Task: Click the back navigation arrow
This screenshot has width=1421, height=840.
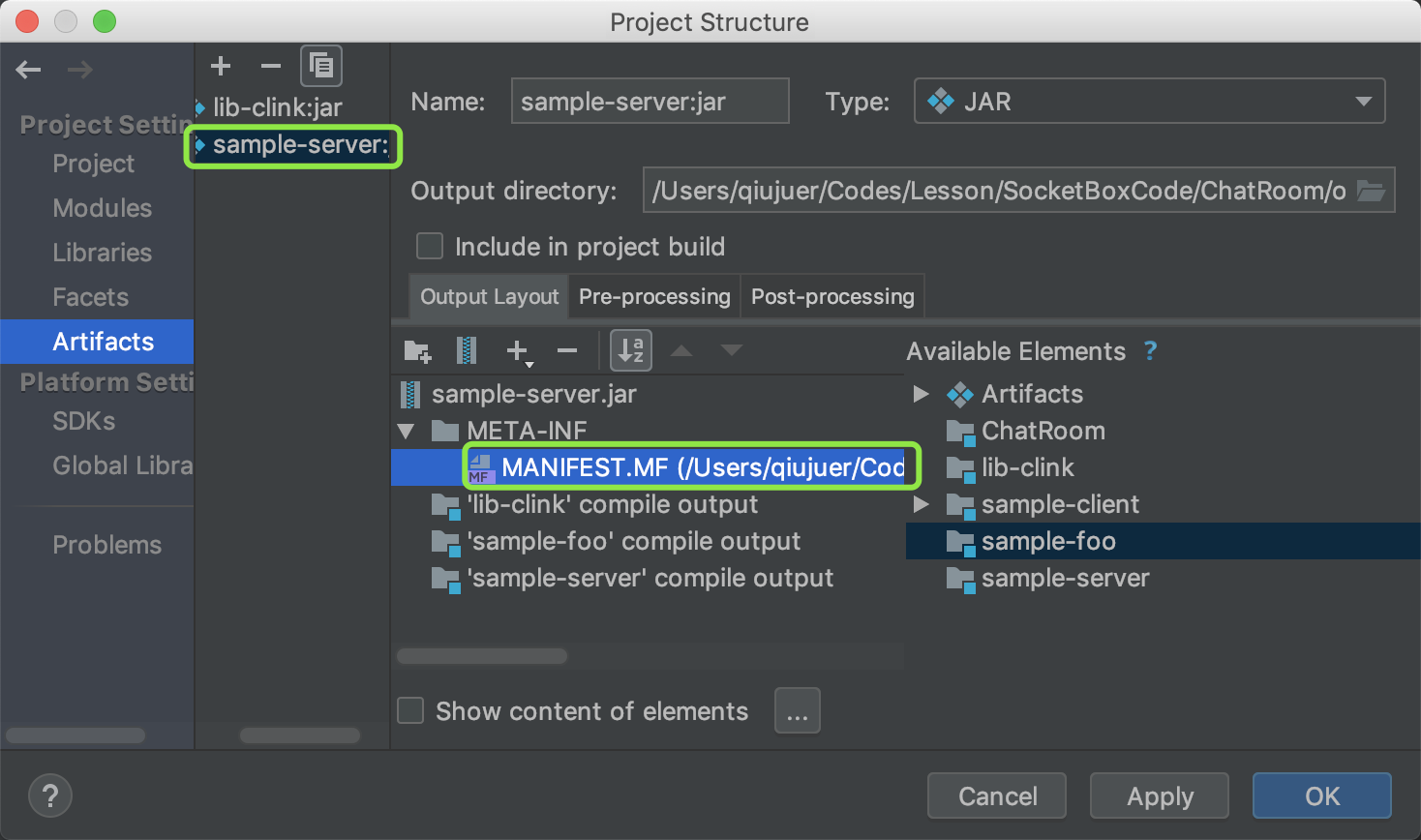Action: 29,70
